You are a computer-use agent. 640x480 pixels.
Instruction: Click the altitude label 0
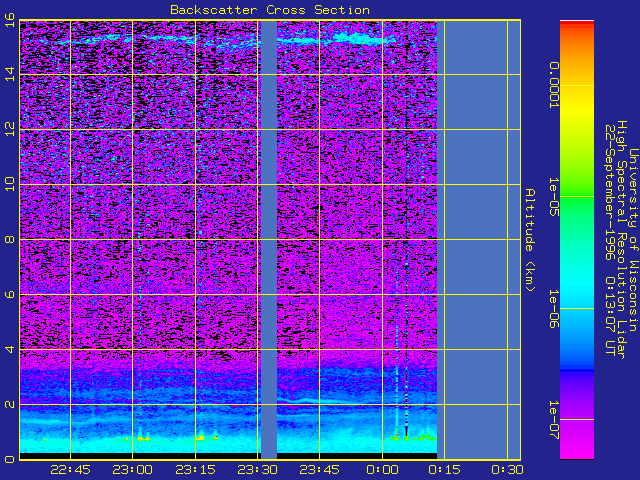click(x=10, y=459)
